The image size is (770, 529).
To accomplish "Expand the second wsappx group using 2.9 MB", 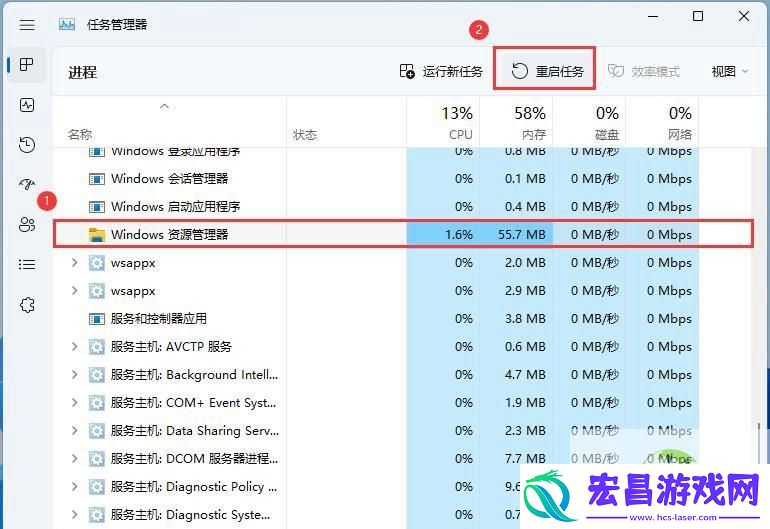I will (x=75, y=291).
